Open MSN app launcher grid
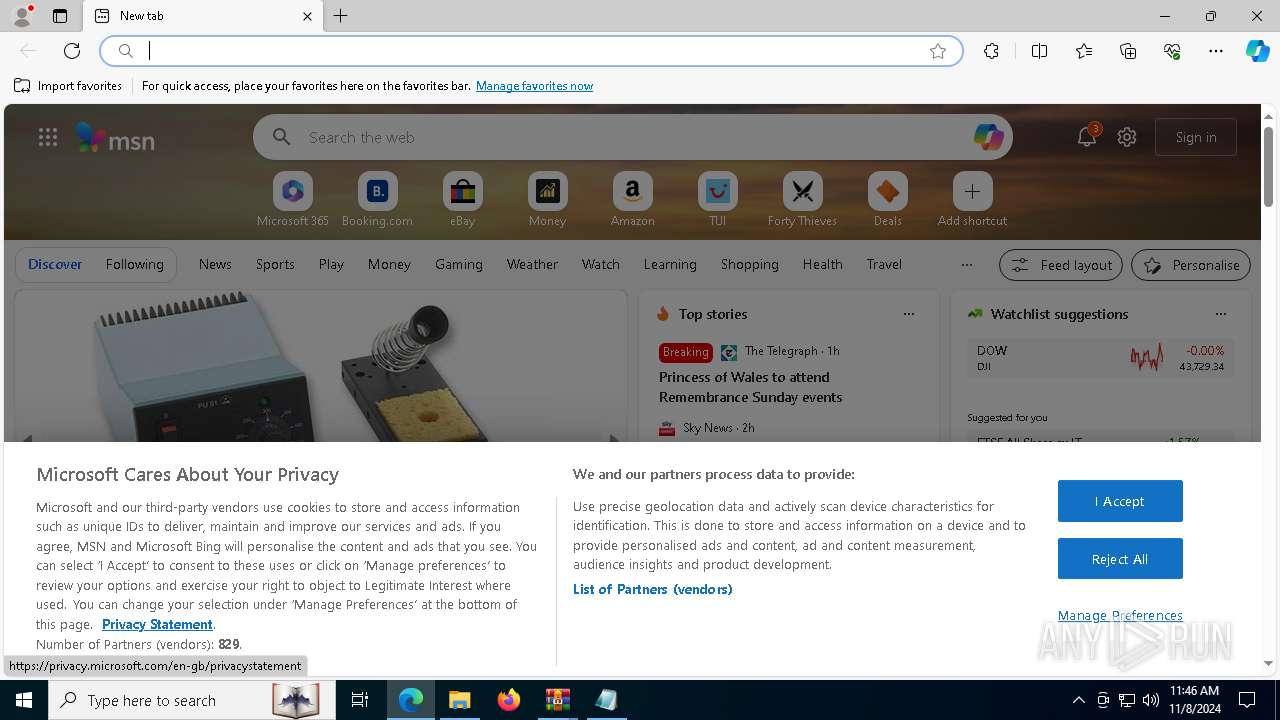 [48, 137]
